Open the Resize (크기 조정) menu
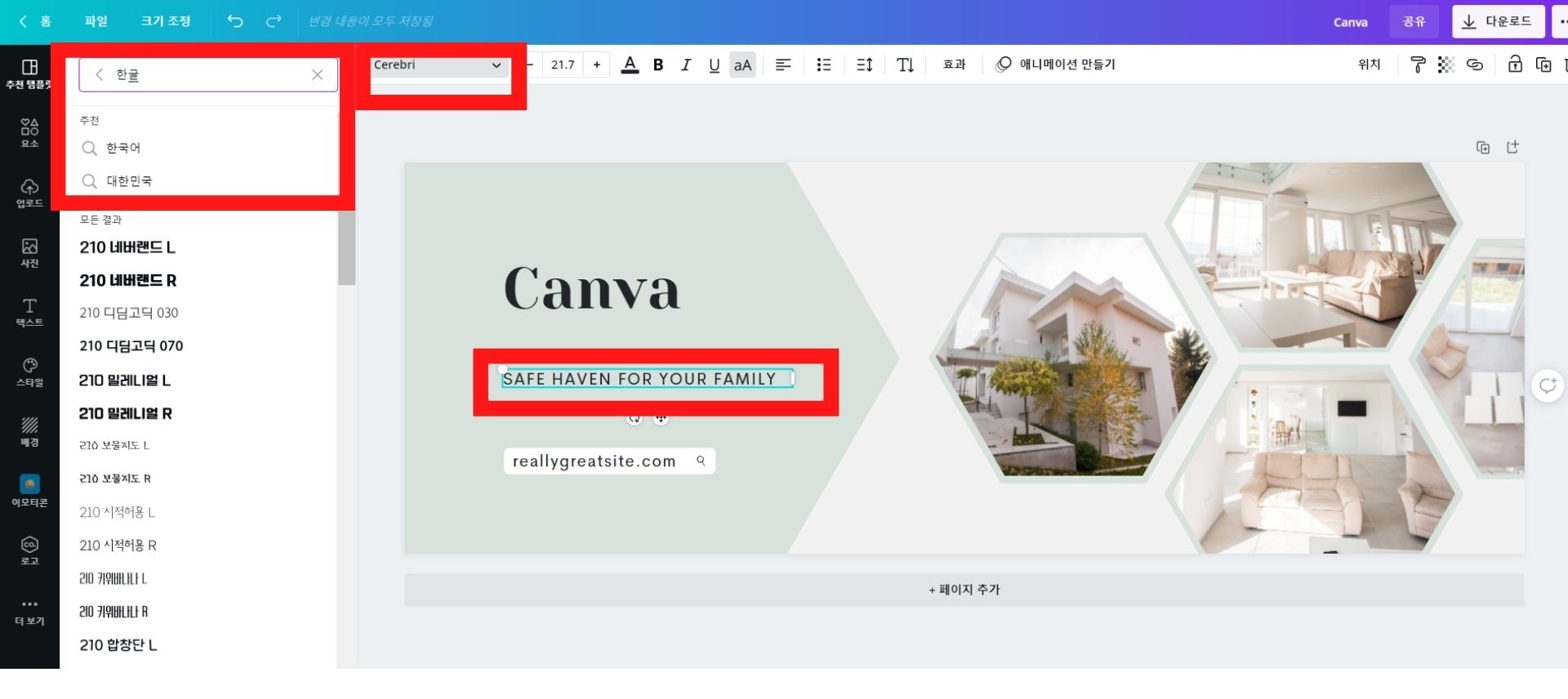The image size is (1568, 699). coord(166,21)
